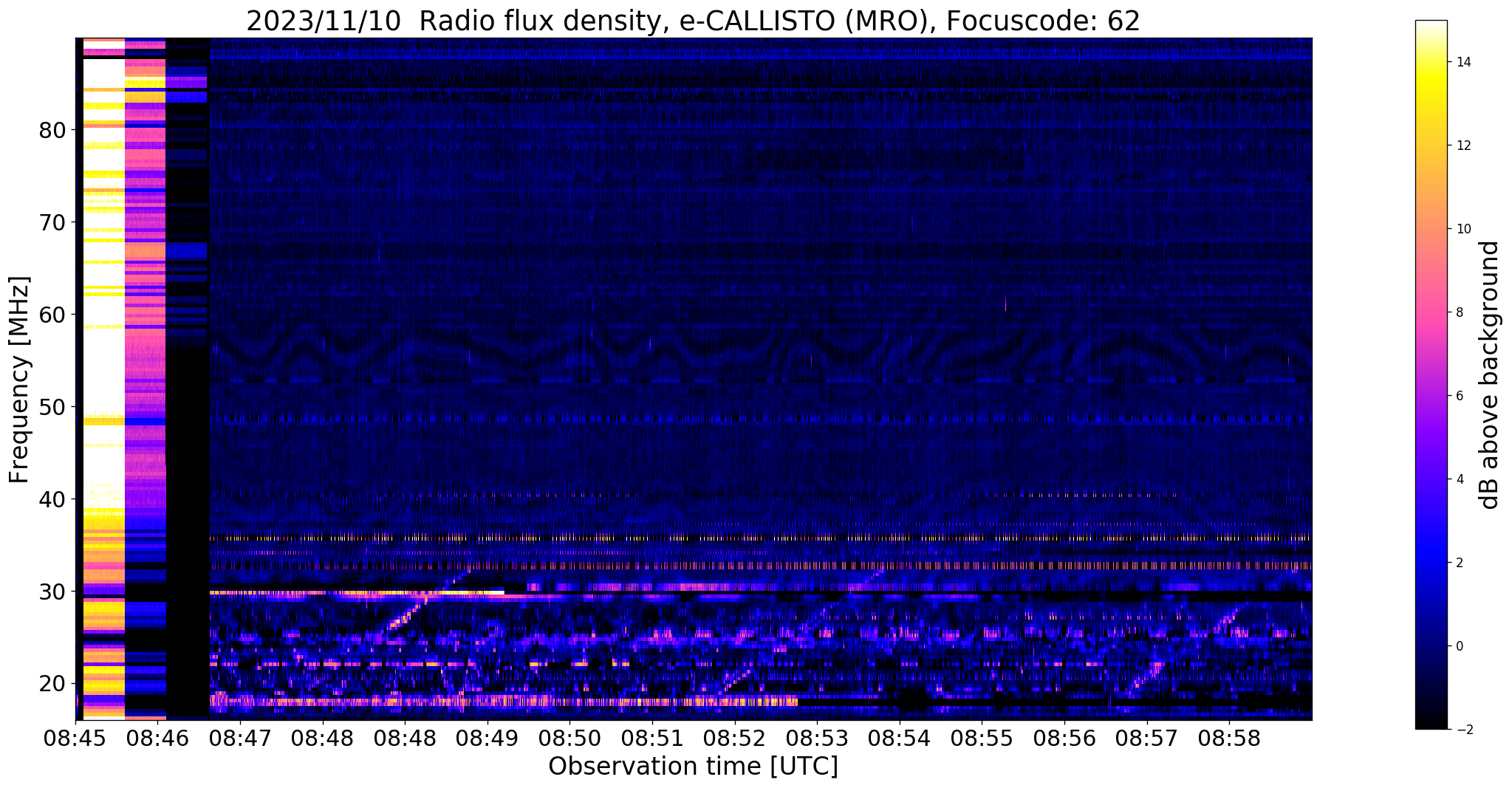This screenshot has width=1512, height=788.
Task: Select the 60 MHz frequency tick label
Action: (x=52, y=315)
